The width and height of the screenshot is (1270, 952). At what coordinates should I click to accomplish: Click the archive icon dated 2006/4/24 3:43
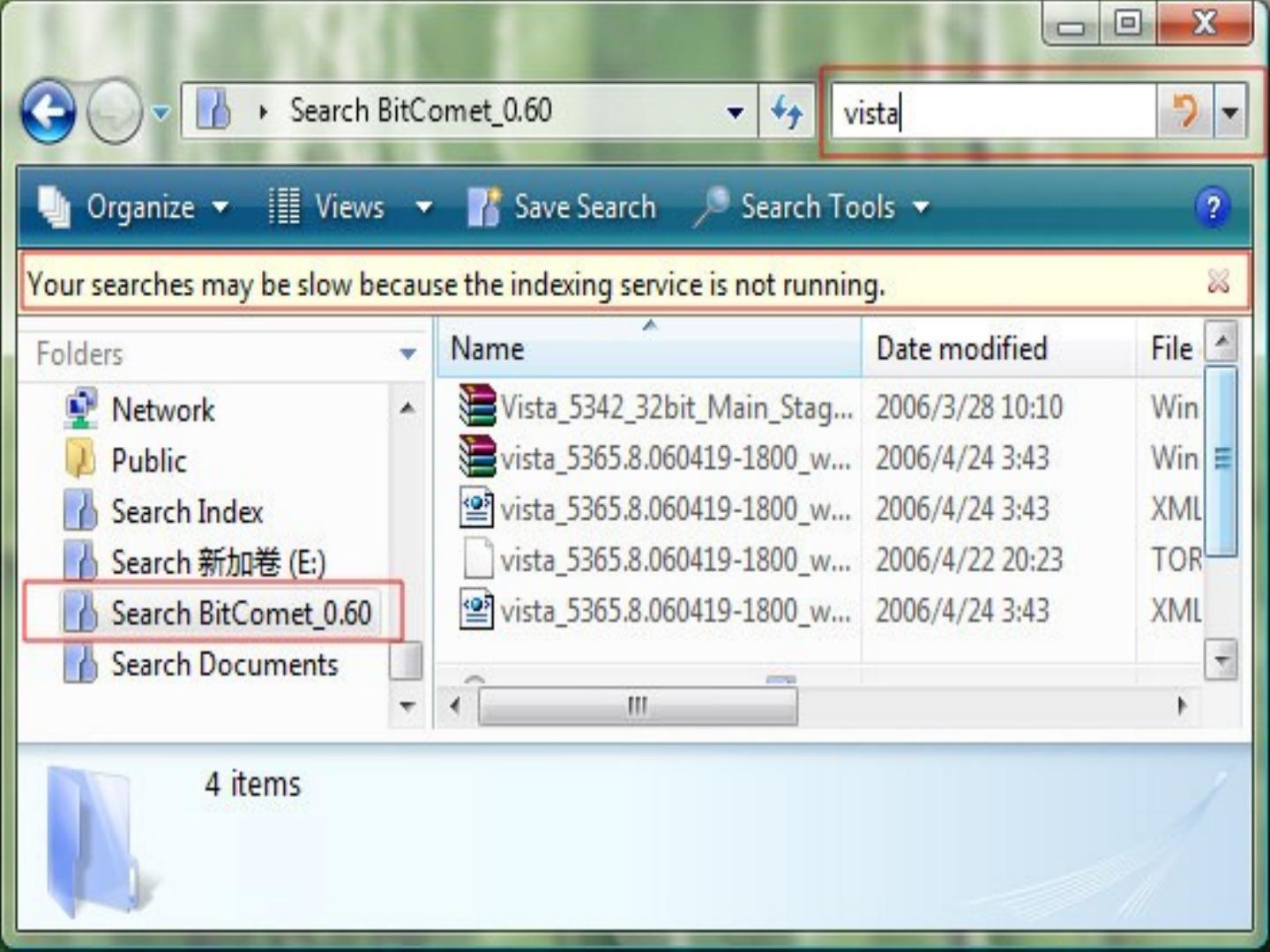click(477, 457)
